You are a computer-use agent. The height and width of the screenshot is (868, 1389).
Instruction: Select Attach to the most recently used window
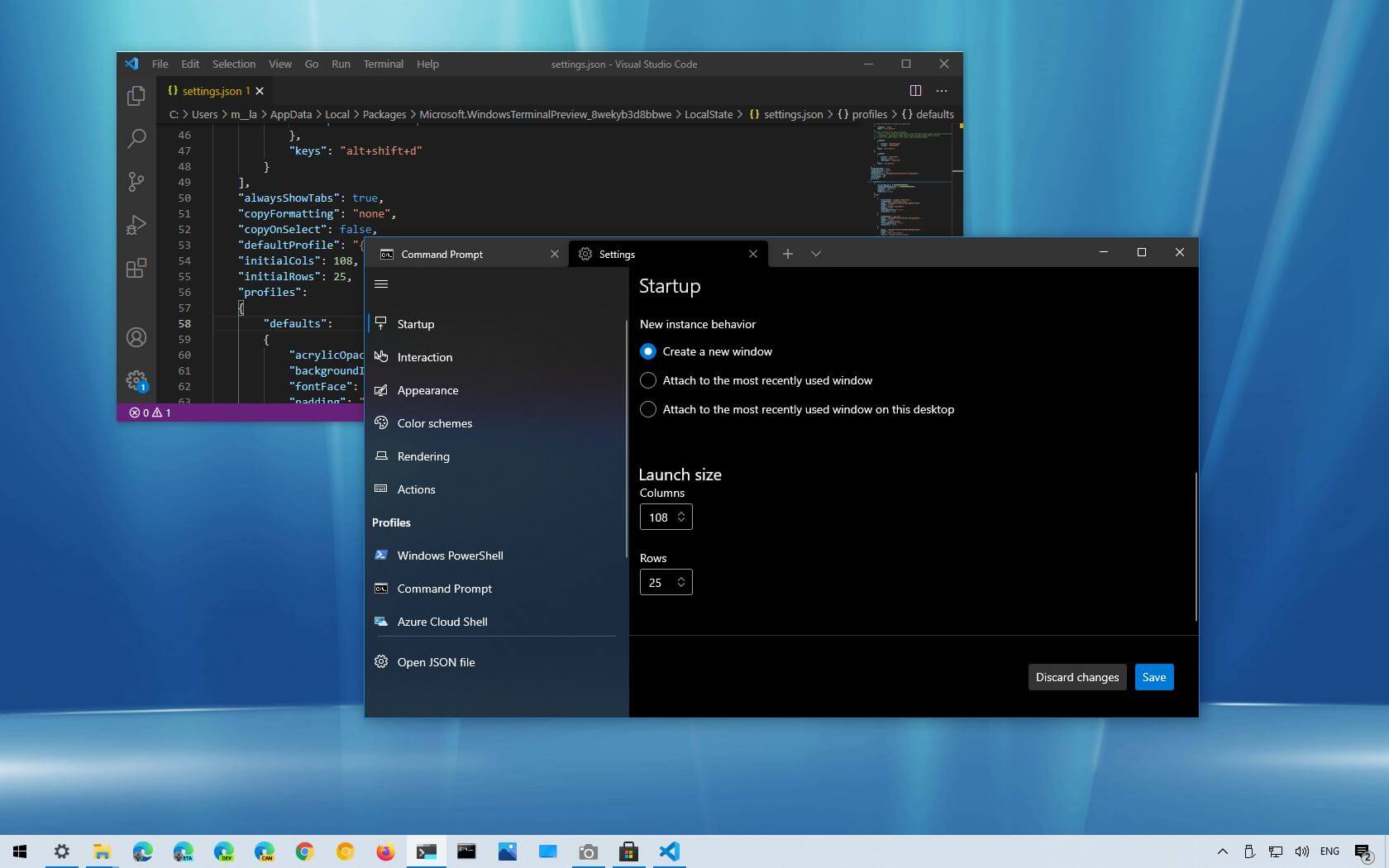click(648, 380)
